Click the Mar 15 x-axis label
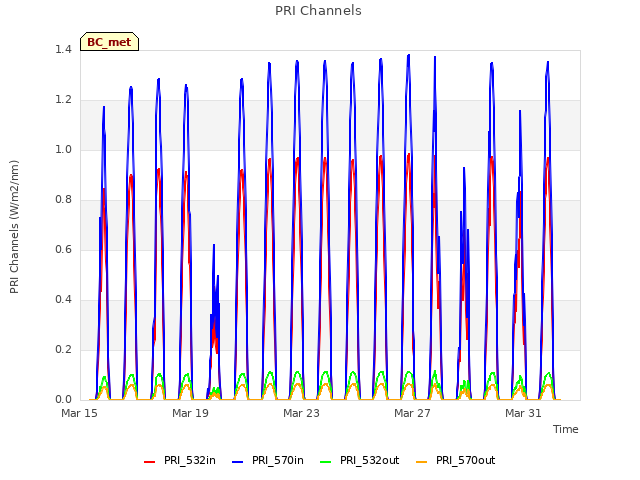This screenshot has height=480, width=640. click(79, 413)
